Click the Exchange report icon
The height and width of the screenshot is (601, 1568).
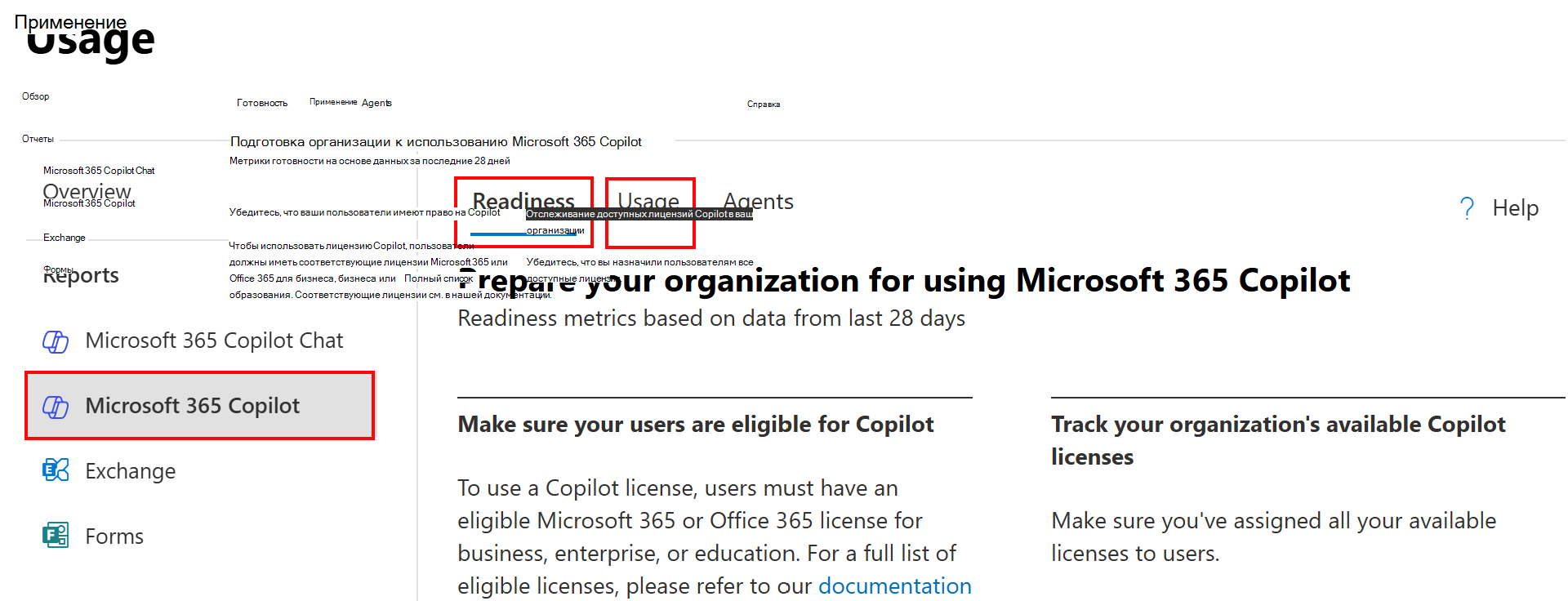click(x=56, y=470)
